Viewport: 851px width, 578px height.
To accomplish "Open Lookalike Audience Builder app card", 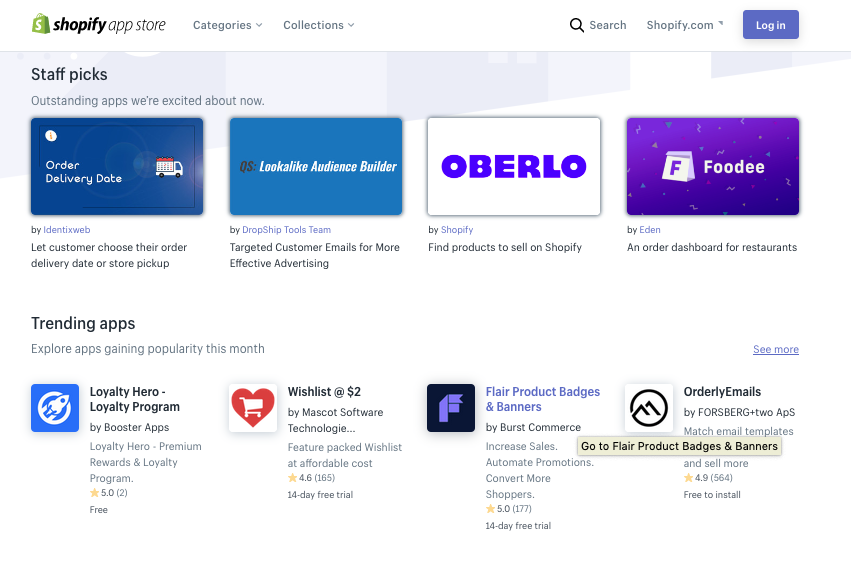I will point(316,166).
